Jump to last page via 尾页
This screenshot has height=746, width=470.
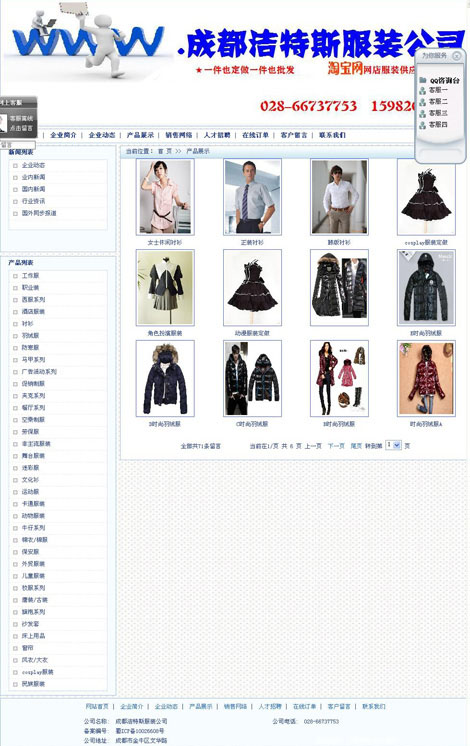pyautogui.click(x=356, y=446)
